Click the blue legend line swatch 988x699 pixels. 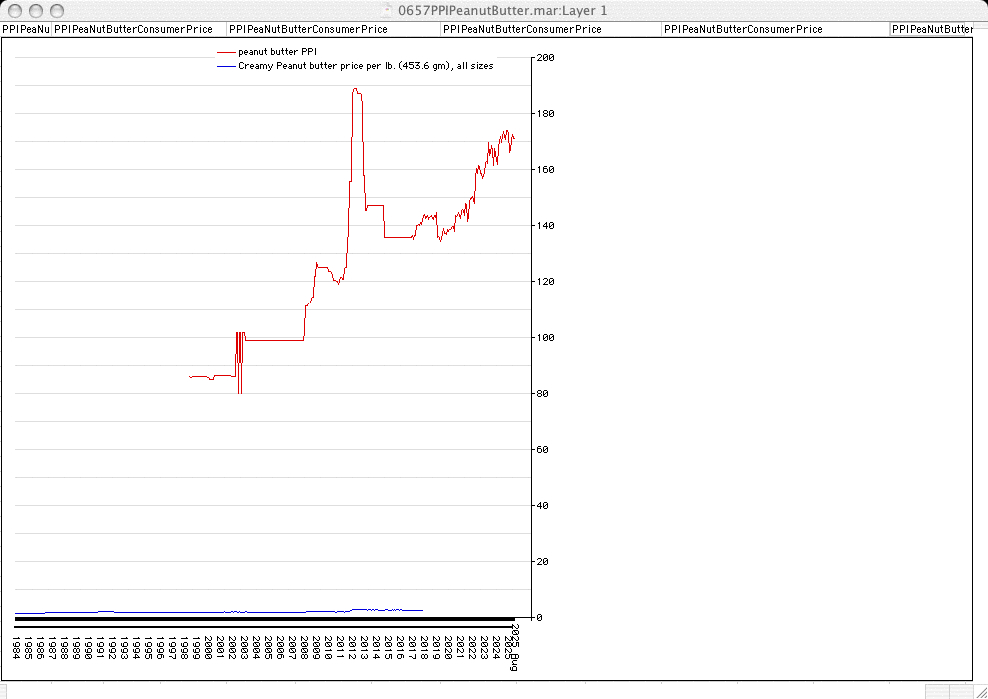[x=225, y=66]
